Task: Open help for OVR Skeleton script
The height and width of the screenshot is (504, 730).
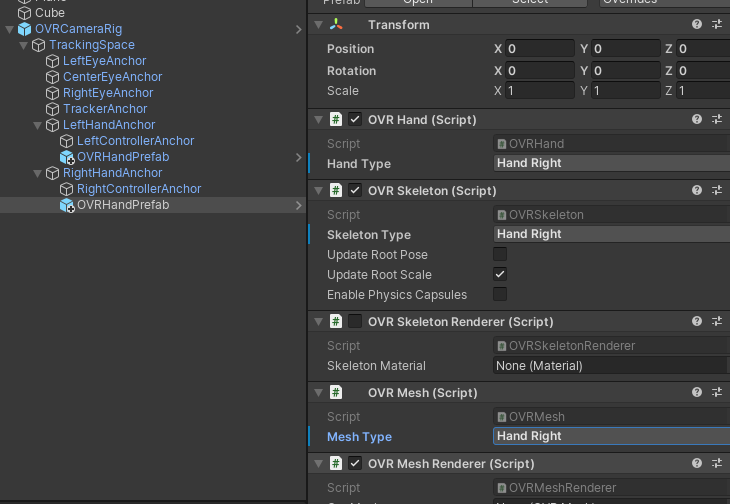Action: click(x=696, y=190)
